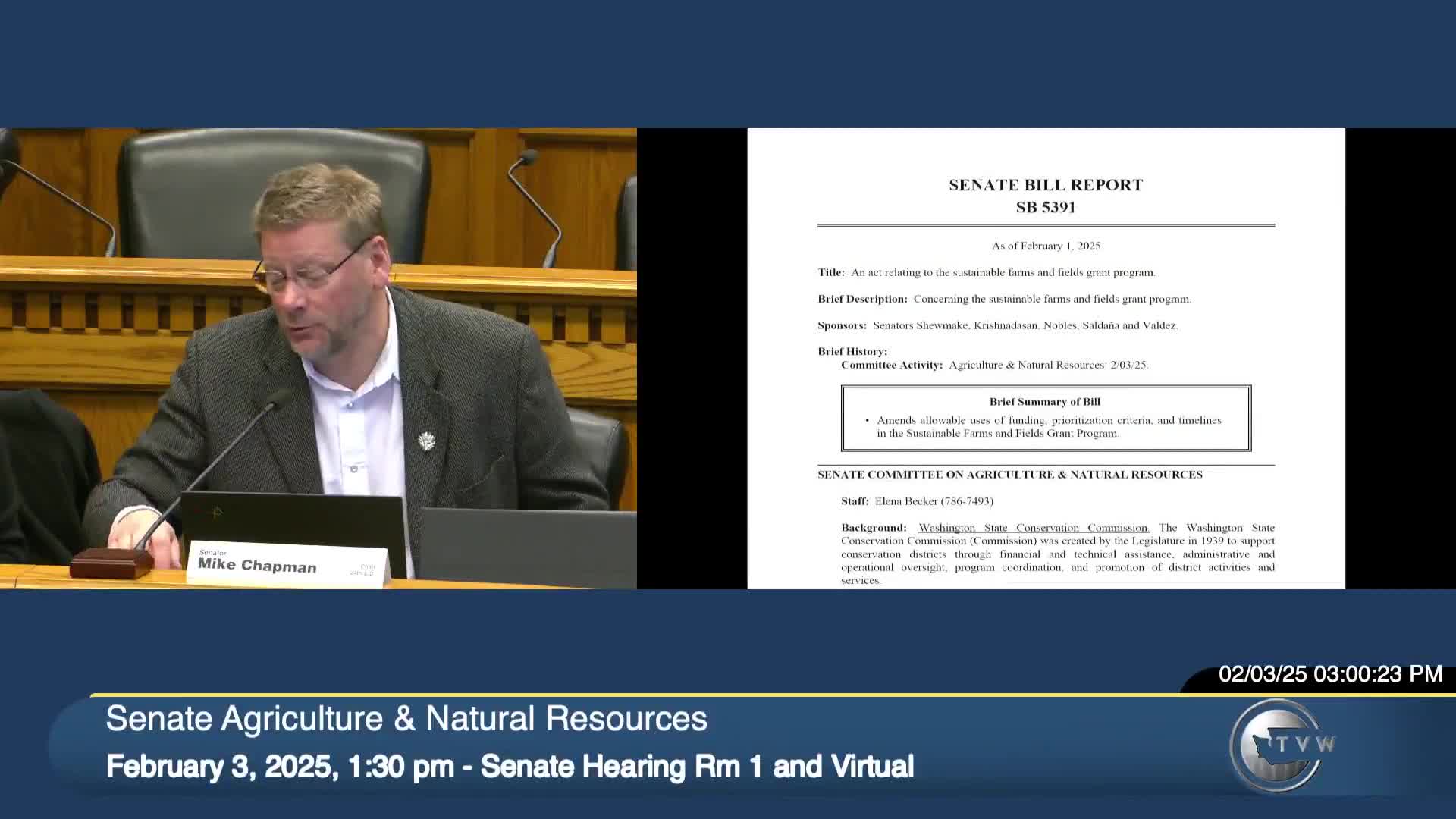Click the Brief Description line

[1004, 299]
